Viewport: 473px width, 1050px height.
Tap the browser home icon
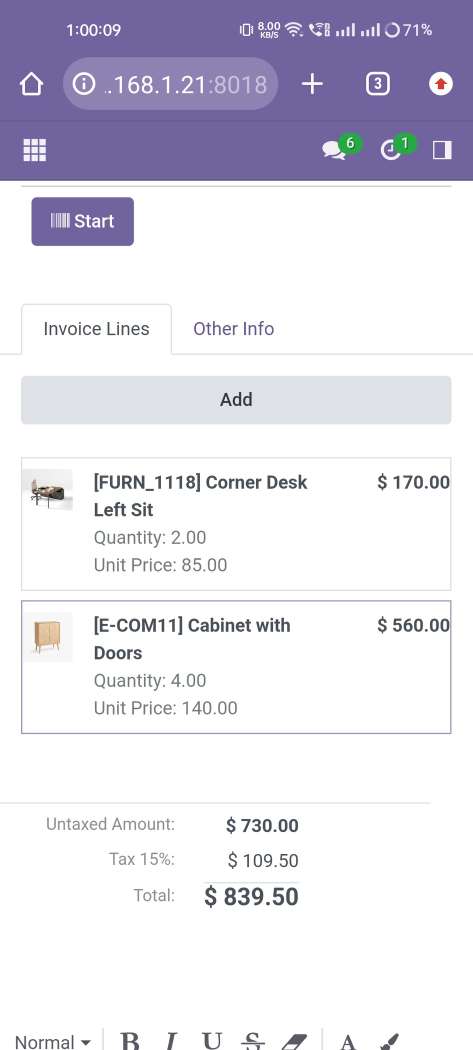pos(31,84)
